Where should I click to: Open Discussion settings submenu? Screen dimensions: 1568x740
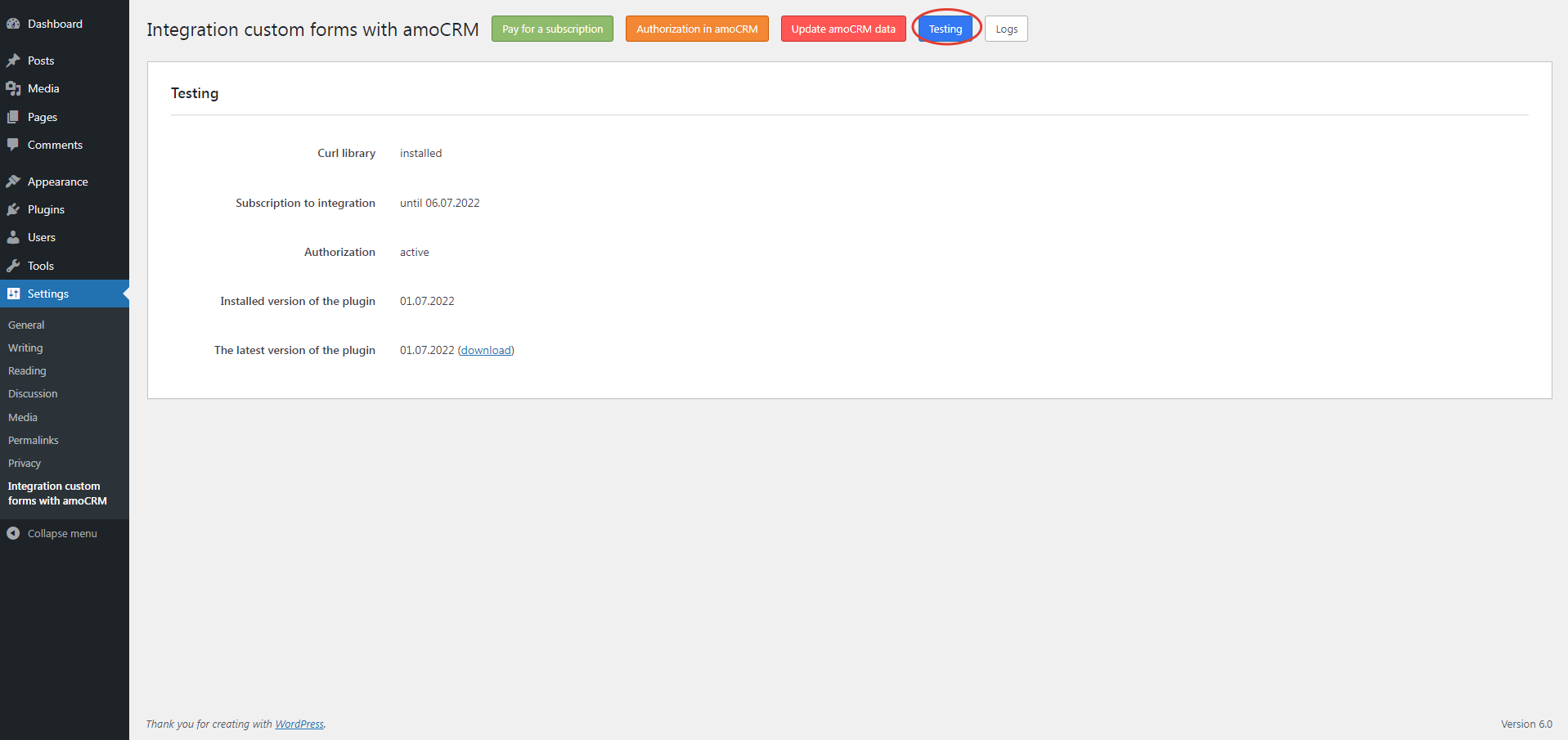click(33, 393)
